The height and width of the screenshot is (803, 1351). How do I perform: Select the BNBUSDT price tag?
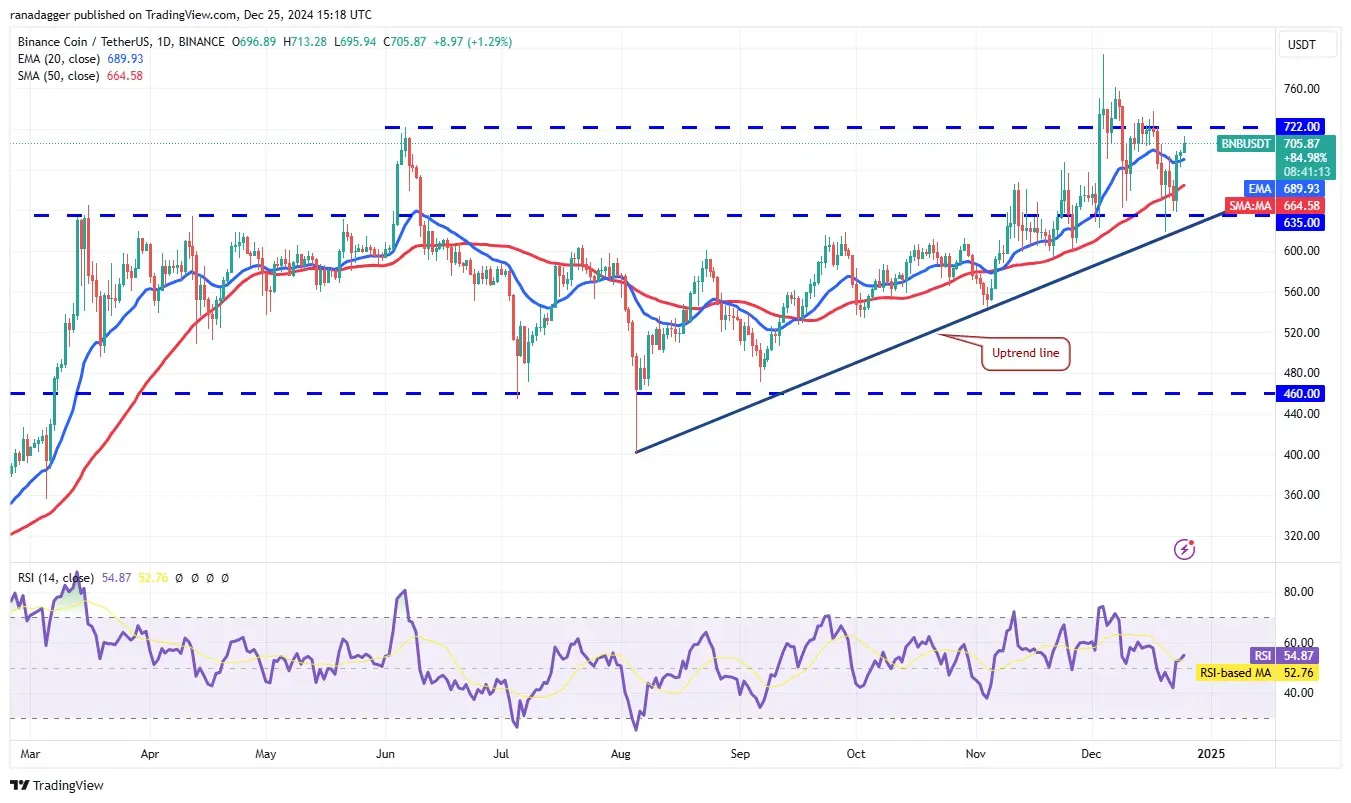pos(1247,144)
